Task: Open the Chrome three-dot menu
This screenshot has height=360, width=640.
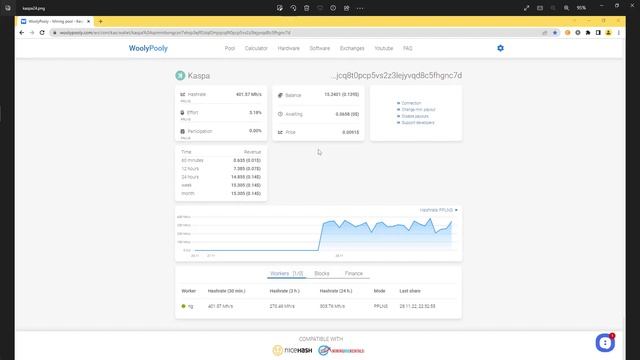Action: point(619,33)
